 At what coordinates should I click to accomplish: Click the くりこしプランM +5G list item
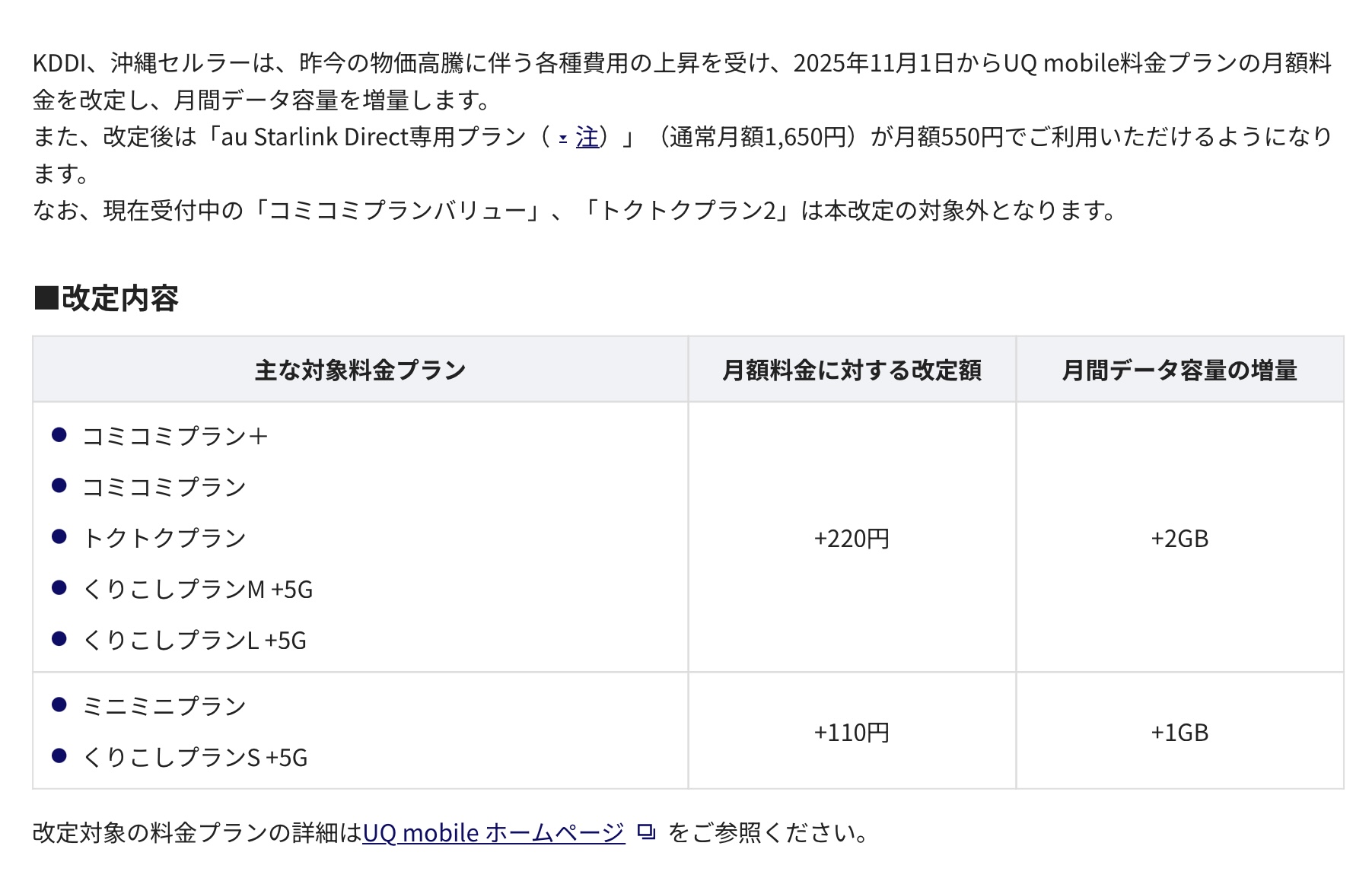point(197,589)
